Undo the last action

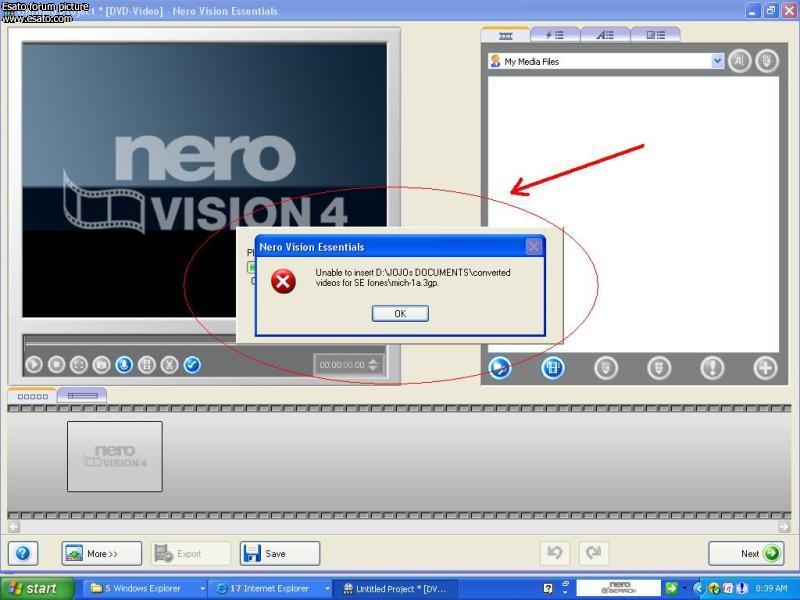coord(555,553)
